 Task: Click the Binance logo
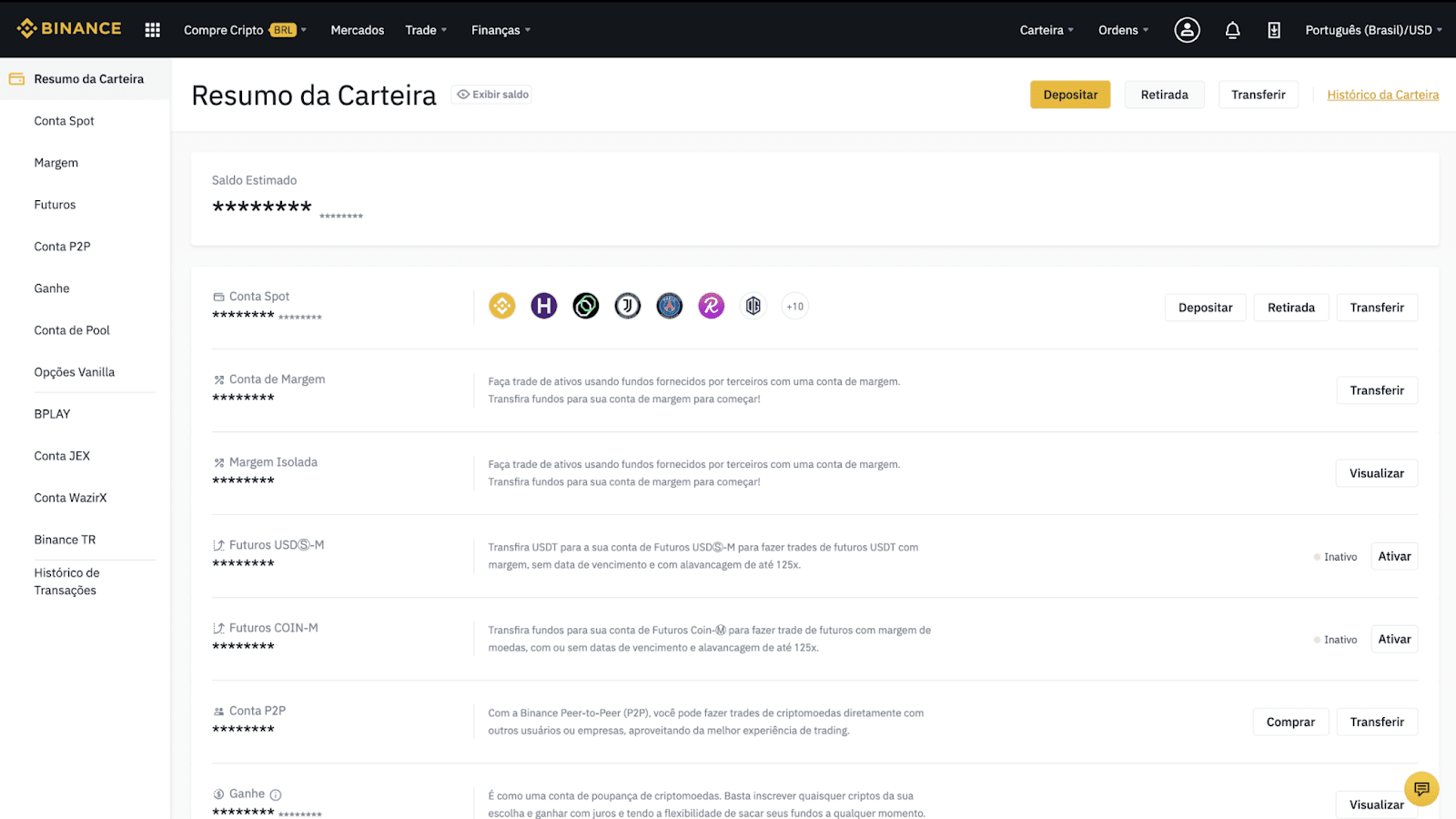69,29
